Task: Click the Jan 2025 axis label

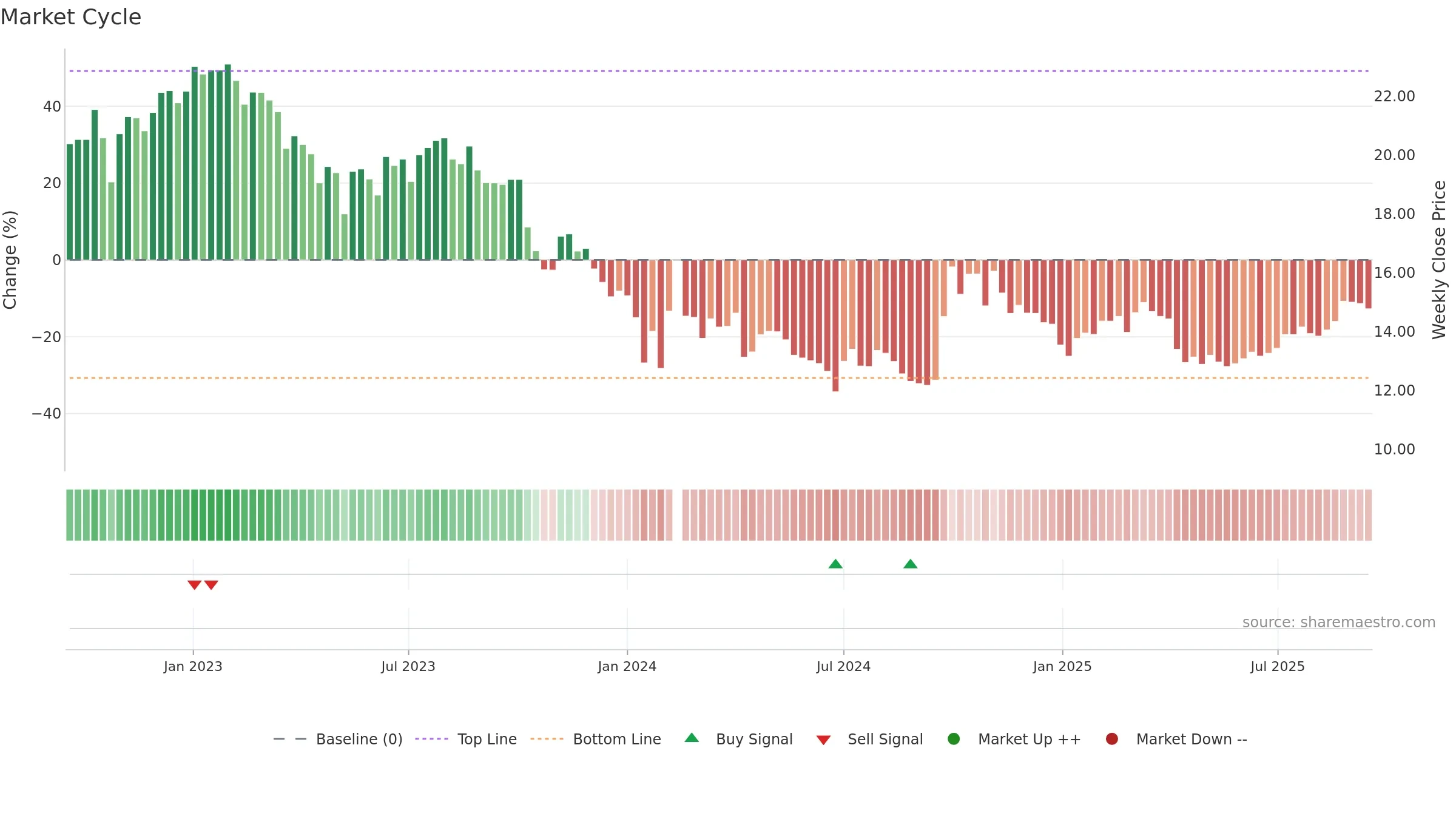Action: [x=1062, y=667]
